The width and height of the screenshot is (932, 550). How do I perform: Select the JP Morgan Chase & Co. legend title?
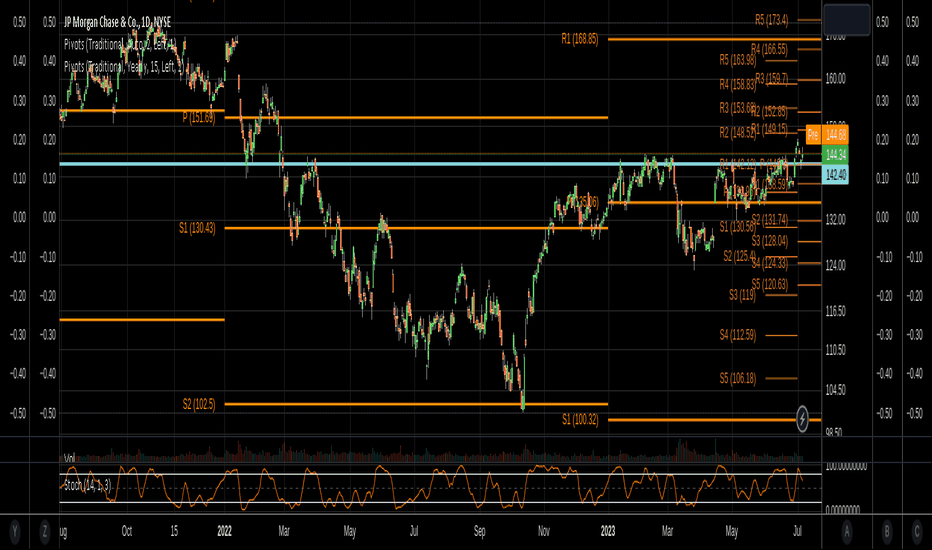pyautogui.click(x=117, y=22)
